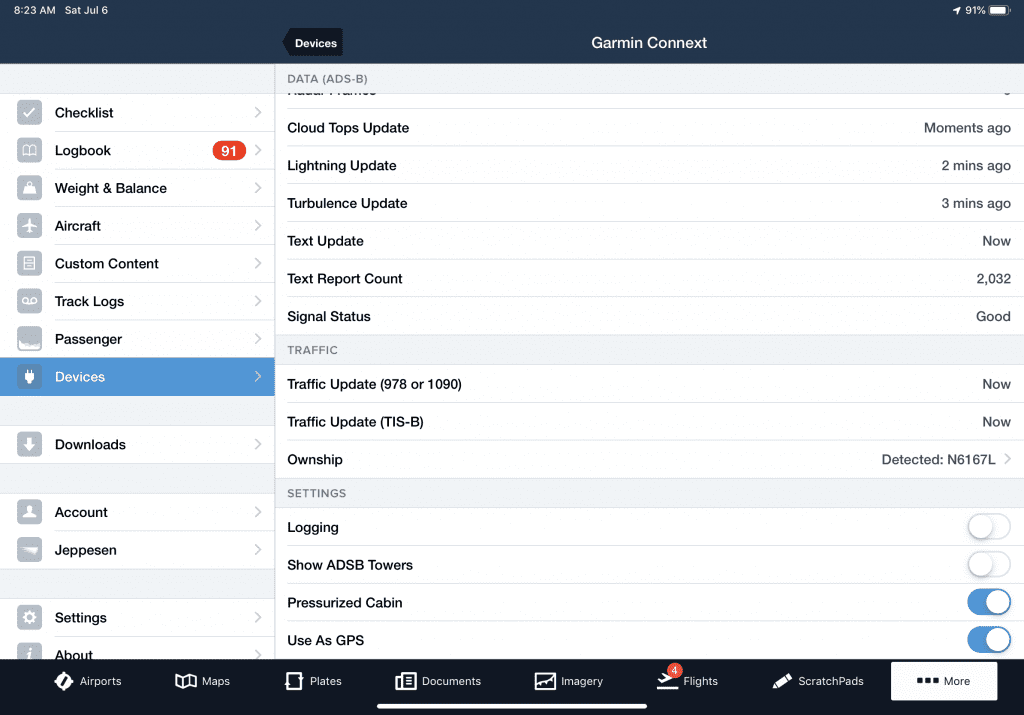Tap the Devices back button
The height and width of the screenshot is (715, 1024).
pyautogui.click(x=313, y=42)
